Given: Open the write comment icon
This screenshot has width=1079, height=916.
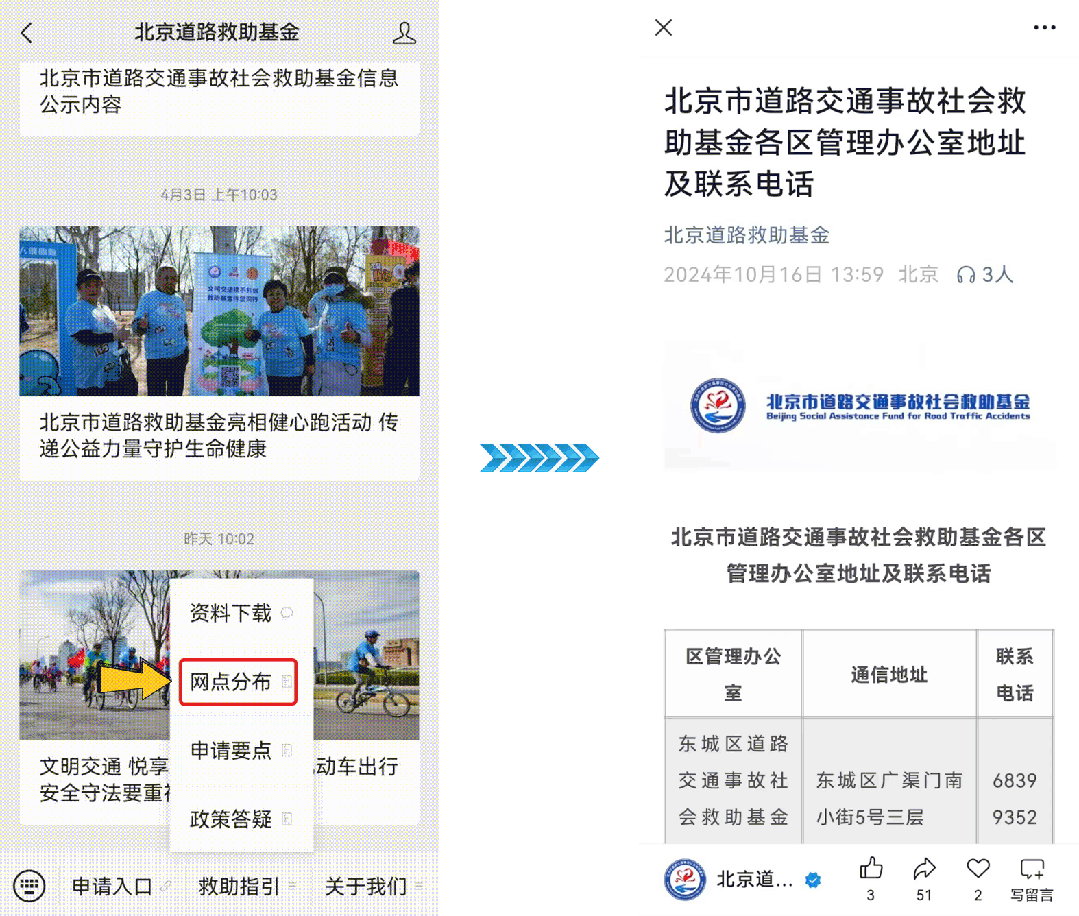Looking at the screenshot, I should [1031, 869].
